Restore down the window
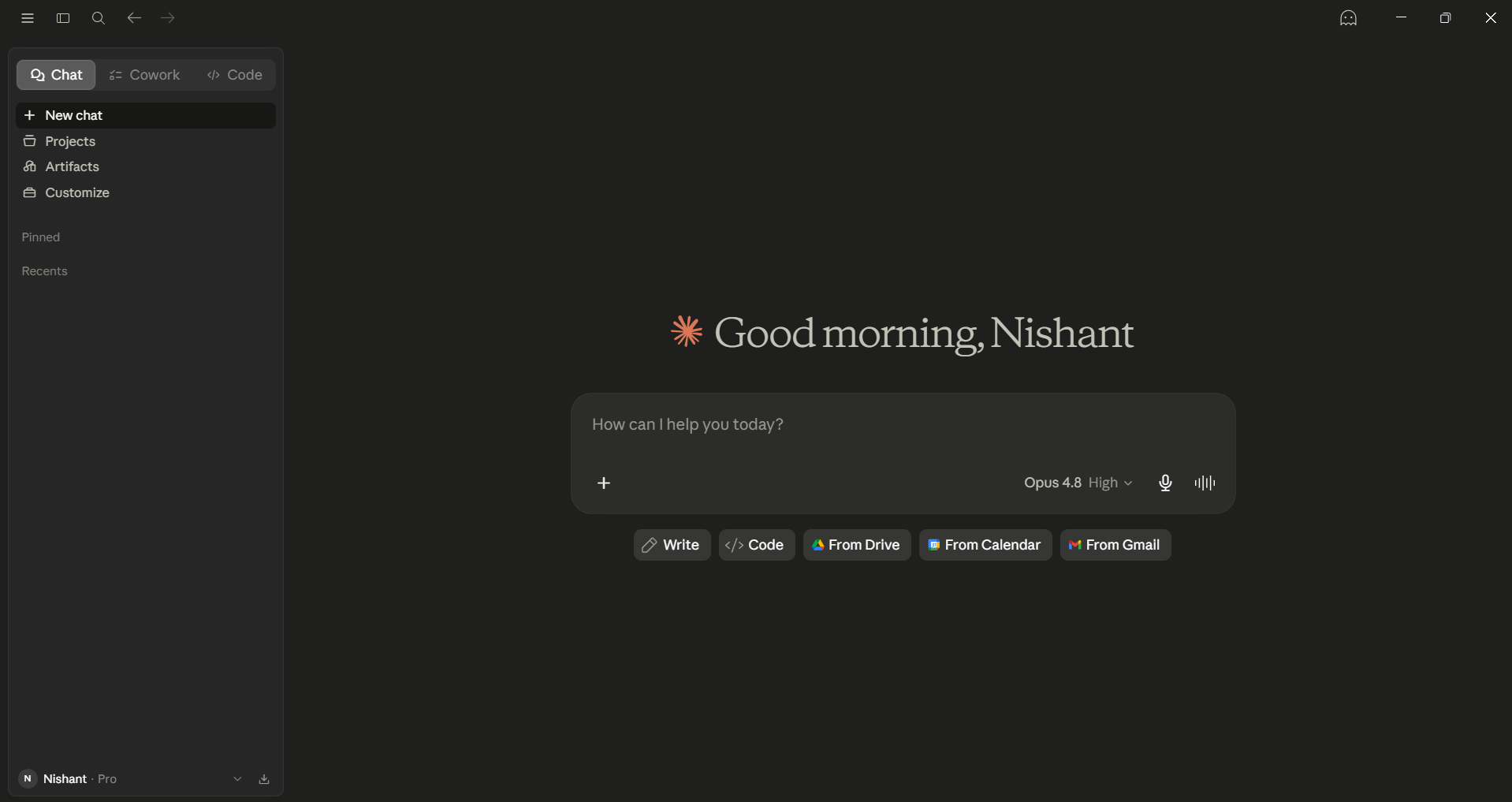1512x802 pixels. tap(1445, 17)
